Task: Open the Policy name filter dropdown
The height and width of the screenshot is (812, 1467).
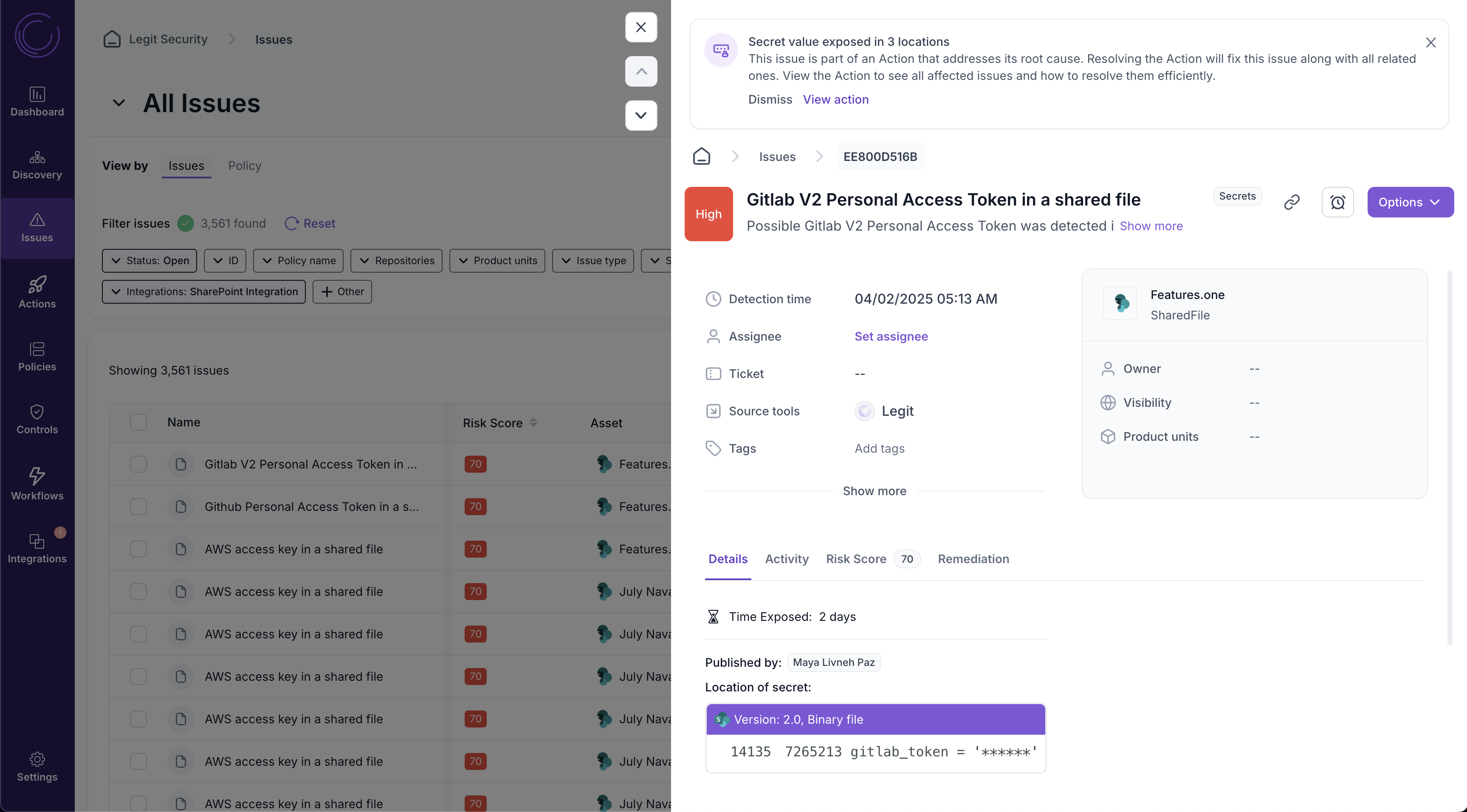Action: pos(298,260)
